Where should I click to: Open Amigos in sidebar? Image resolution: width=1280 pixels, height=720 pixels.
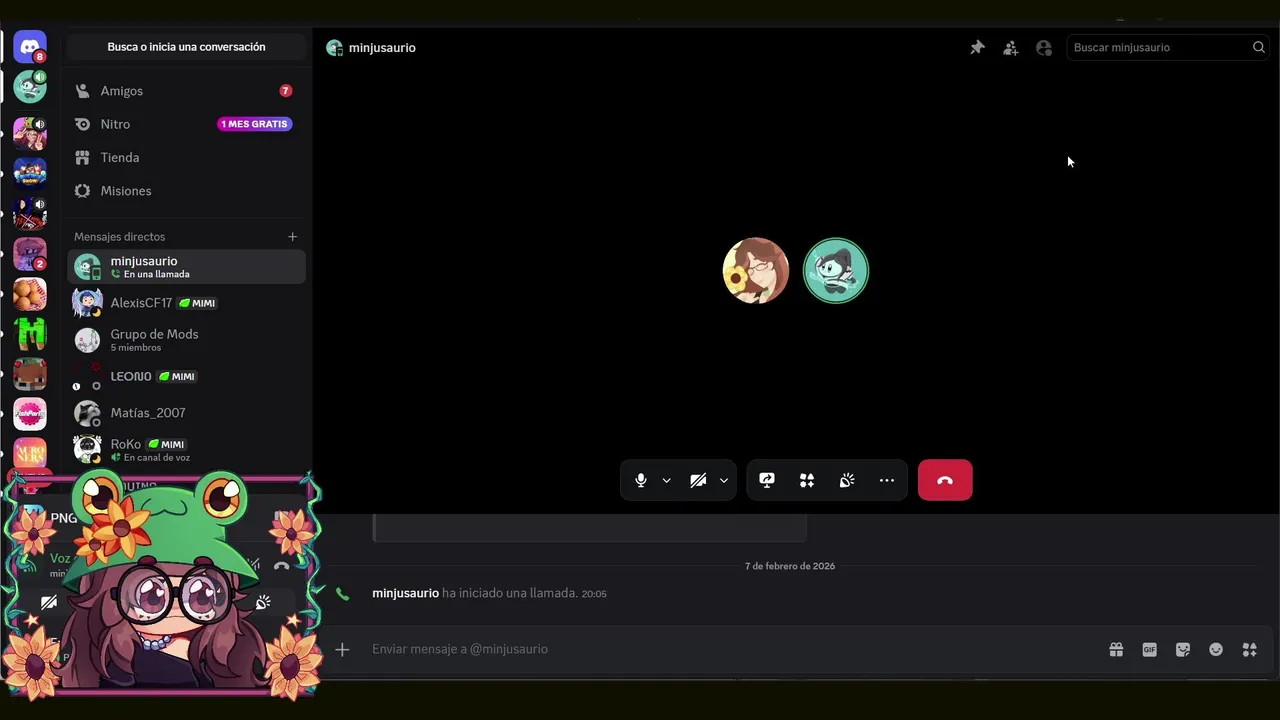[186, 91]
